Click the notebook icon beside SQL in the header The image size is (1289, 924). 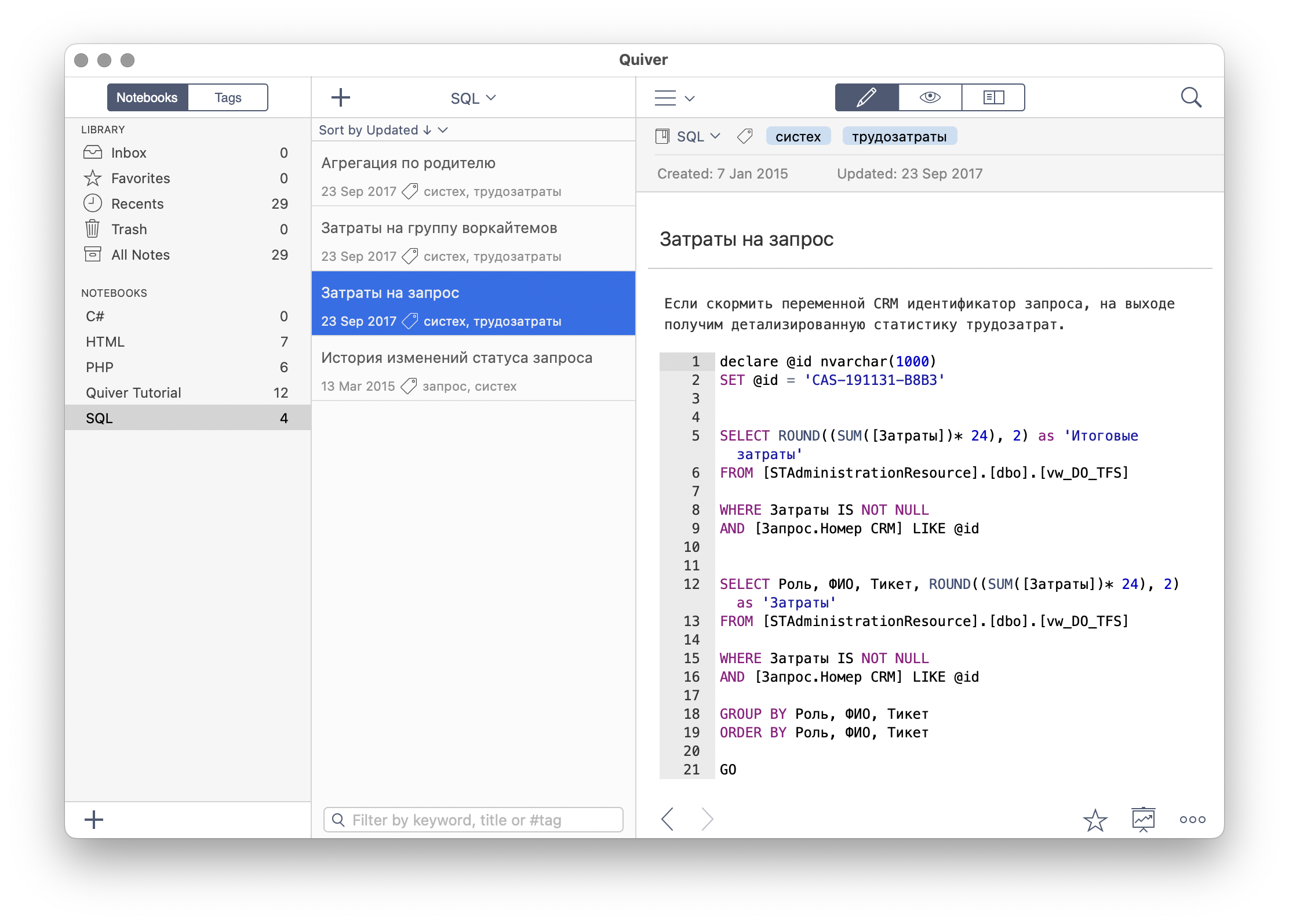pyautogui.click(x=662, y=136)
